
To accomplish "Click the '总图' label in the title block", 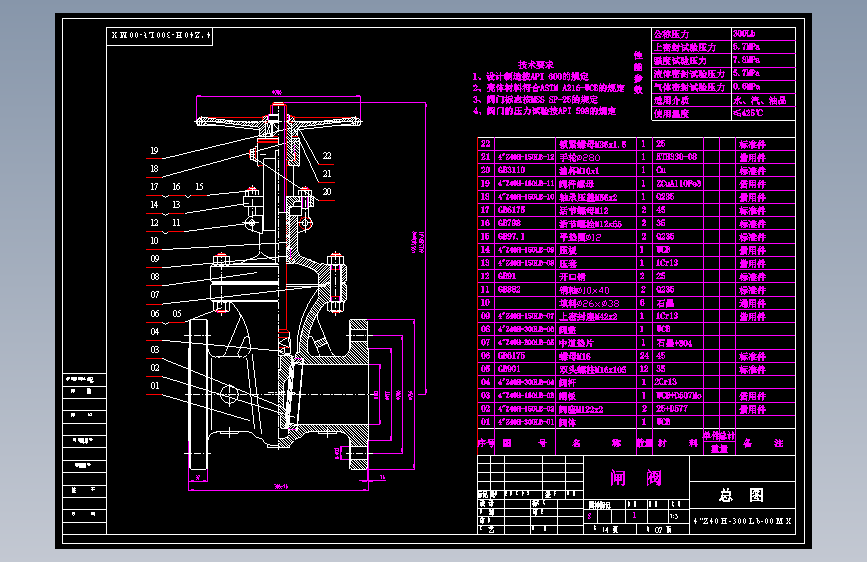I will coord(741,495).
